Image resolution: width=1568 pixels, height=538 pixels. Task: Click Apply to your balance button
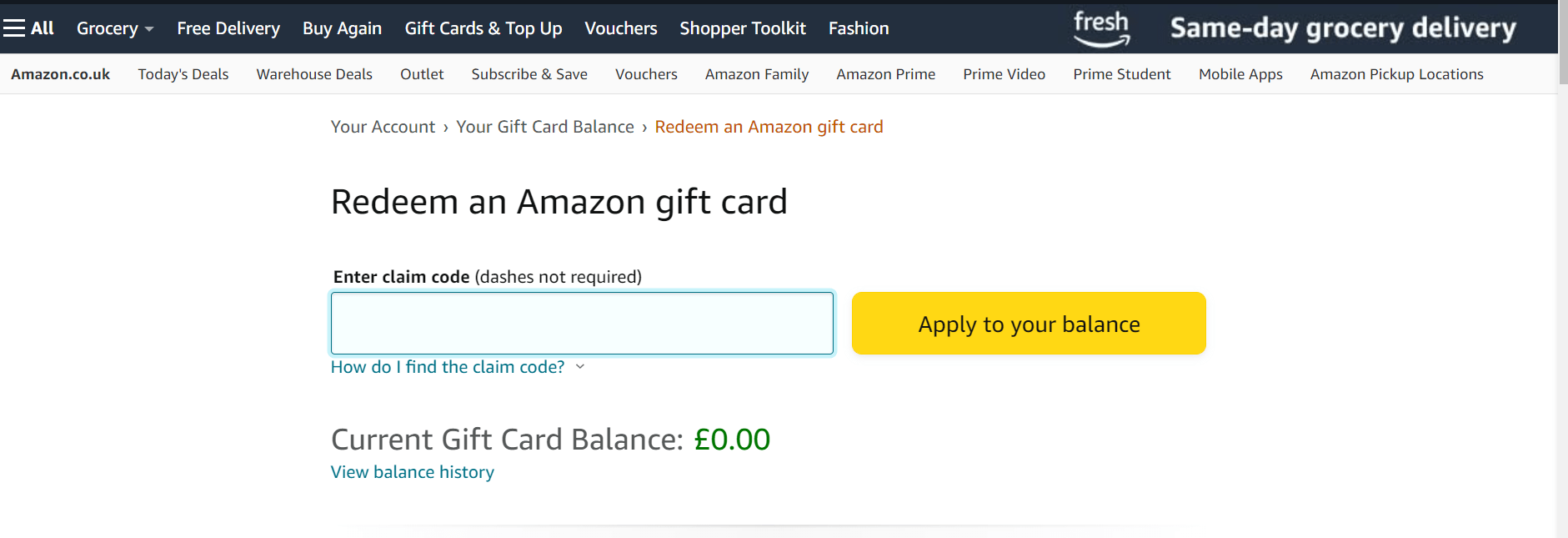pos(1028,324)
